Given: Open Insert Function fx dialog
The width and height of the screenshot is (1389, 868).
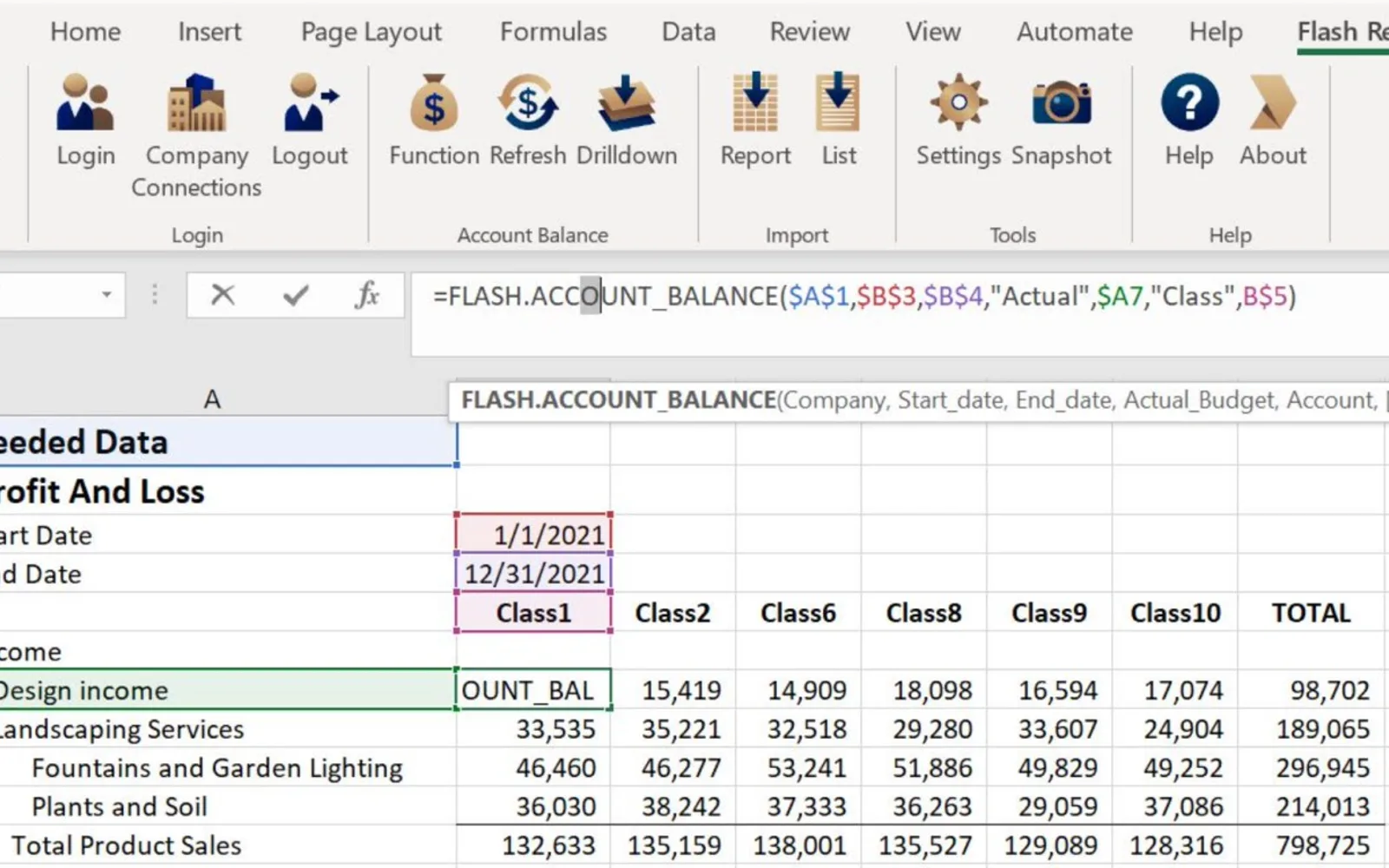Looking at the screenshot, I should [x=367, y=295].
